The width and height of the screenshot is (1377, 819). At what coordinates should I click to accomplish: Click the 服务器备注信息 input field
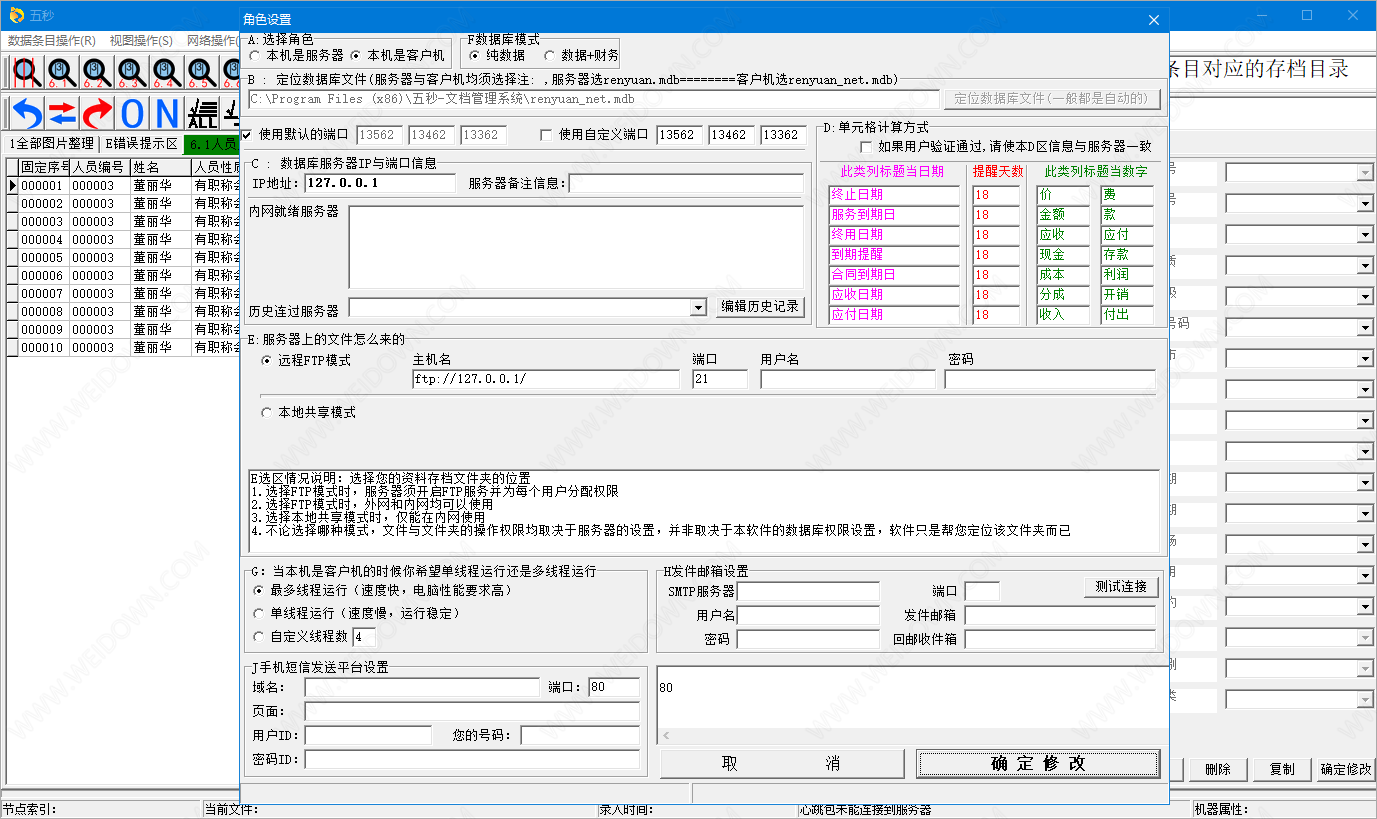coord(686,184)
